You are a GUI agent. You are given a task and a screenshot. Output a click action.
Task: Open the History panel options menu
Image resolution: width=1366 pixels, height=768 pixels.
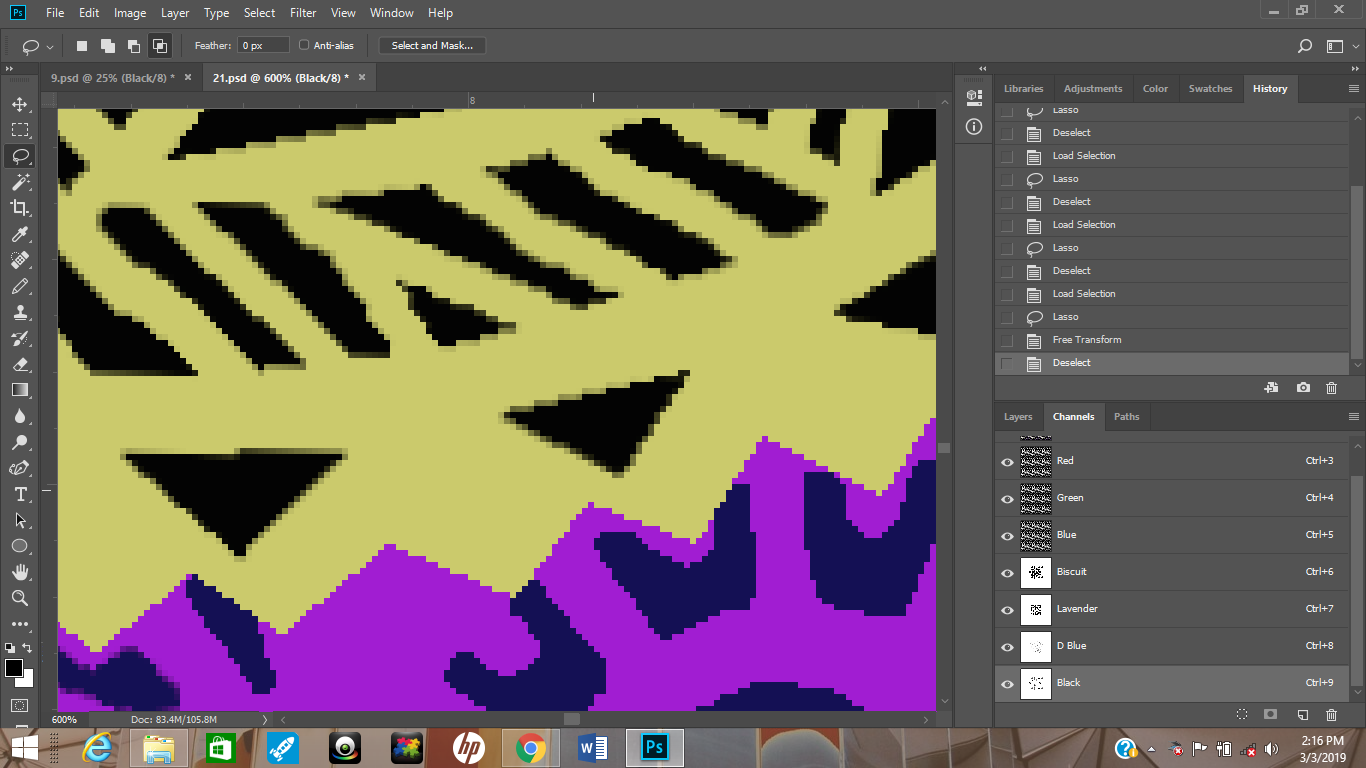click(x=1354, y=89)
